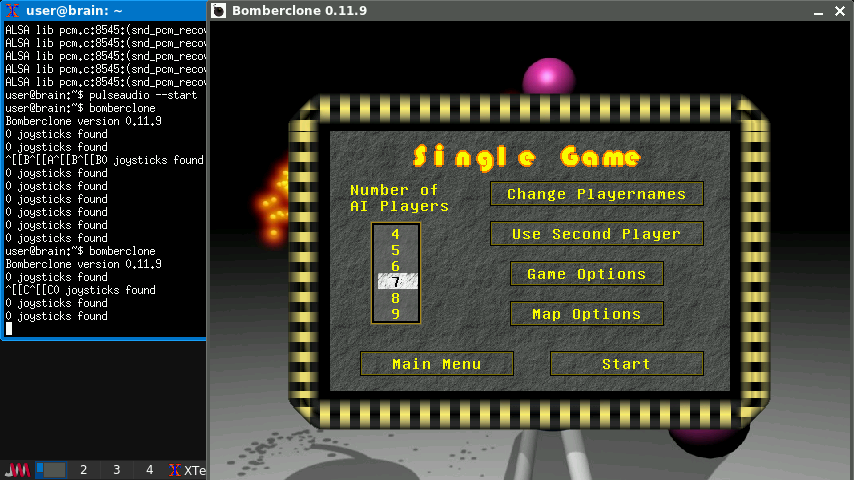Close the Bomberclone window

(x=842, y=11)
